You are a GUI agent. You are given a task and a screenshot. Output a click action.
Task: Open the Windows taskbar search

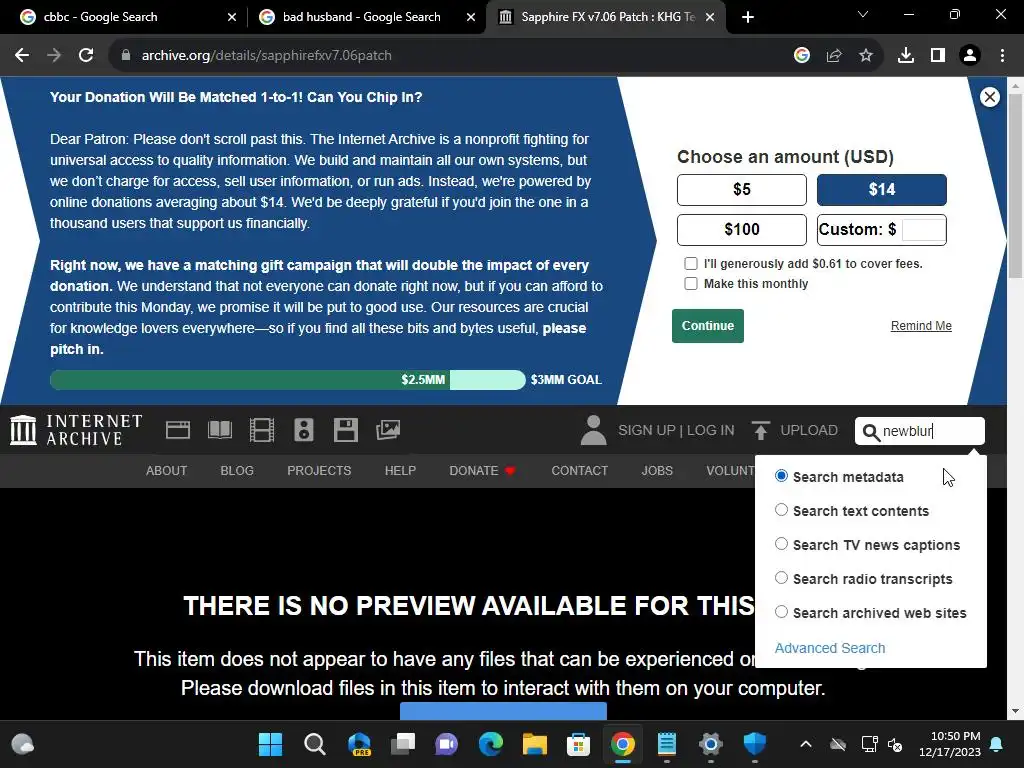(315, 744)
